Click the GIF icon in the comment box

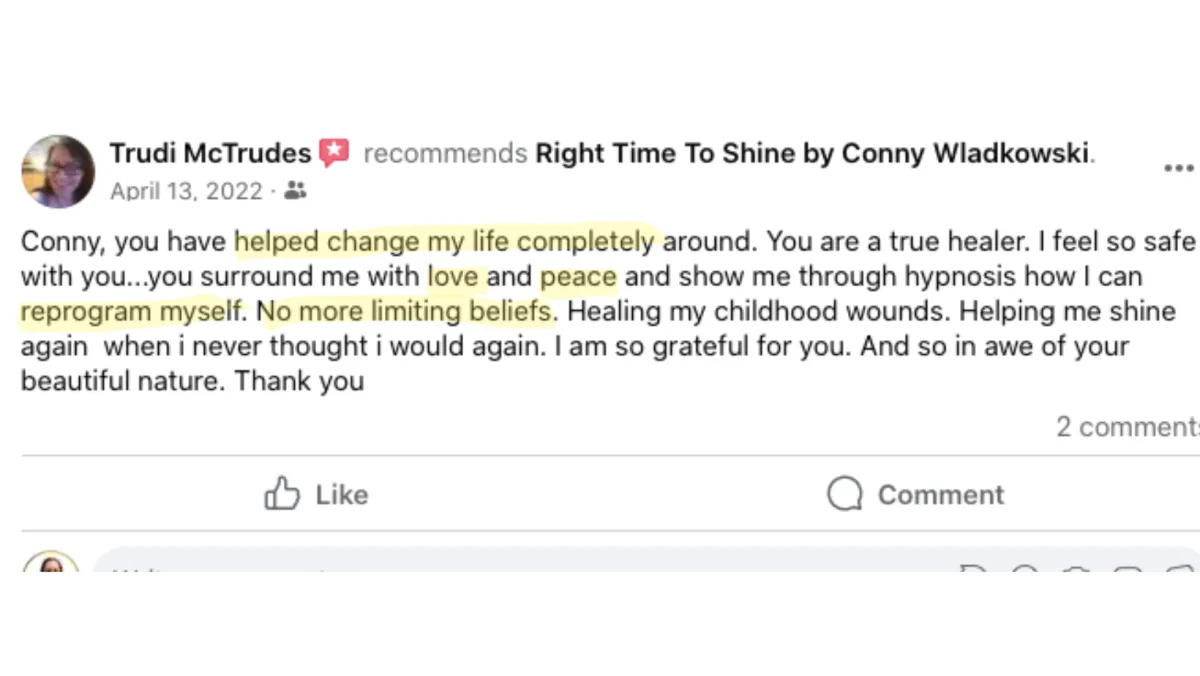tap(1127, 570)
